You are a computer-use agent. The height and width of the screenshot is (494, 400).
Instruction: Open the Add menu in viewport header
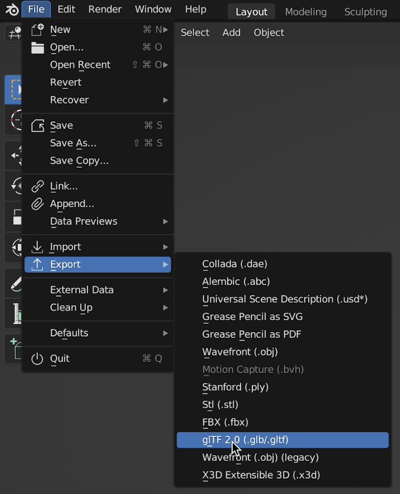[x=231, y=33]
